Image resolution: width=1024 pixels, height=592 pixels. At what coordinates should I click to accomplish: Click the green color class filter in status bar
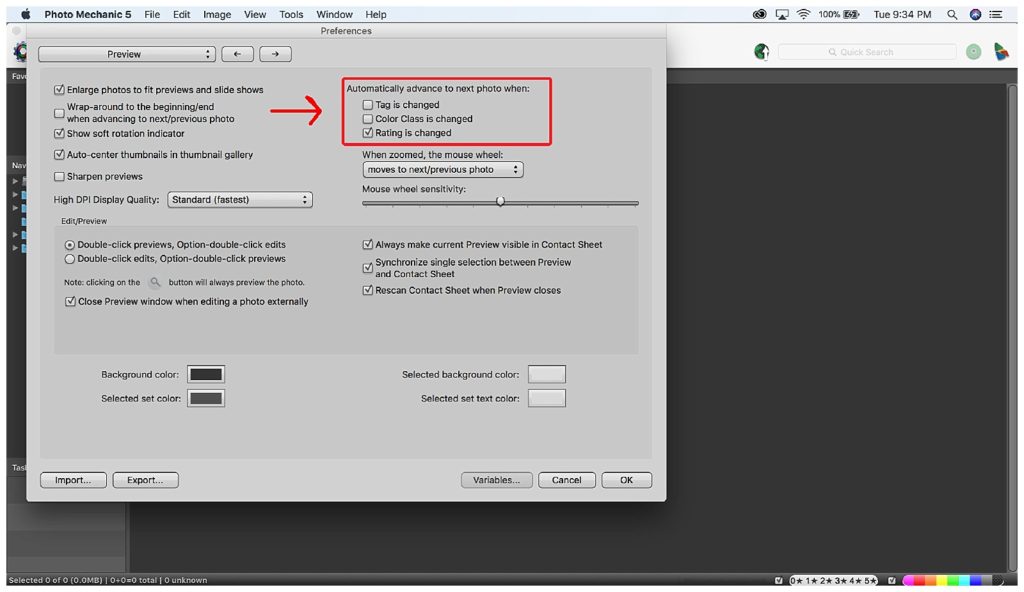point(953,580)
